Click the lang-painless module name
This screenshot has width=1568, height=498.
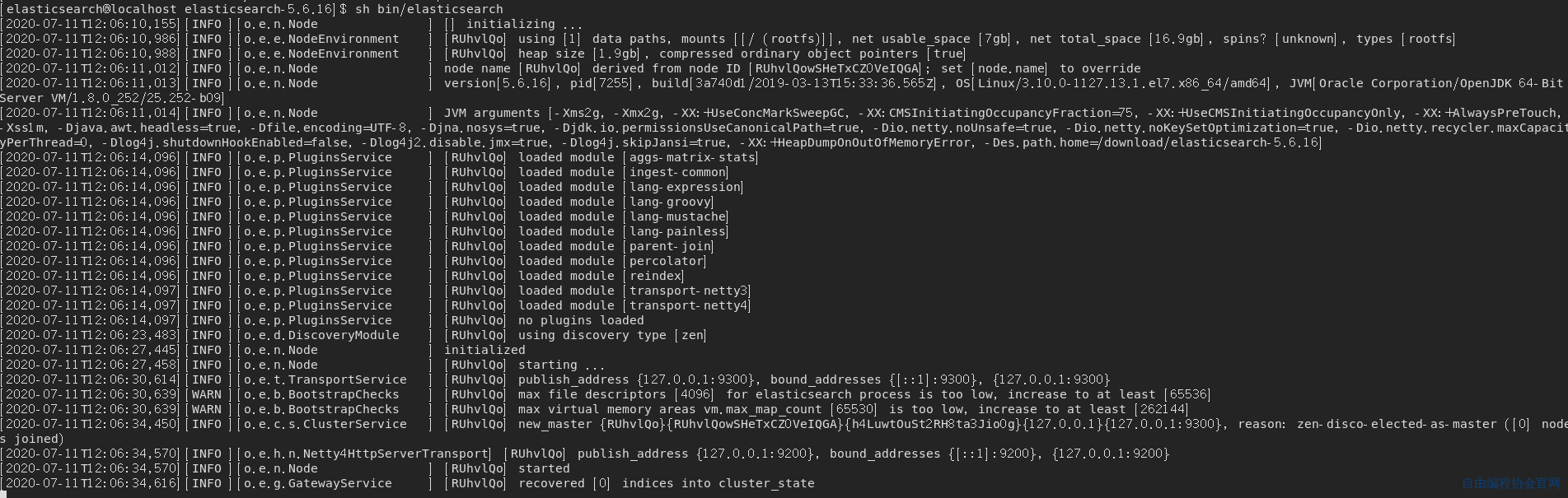point(677,231)
